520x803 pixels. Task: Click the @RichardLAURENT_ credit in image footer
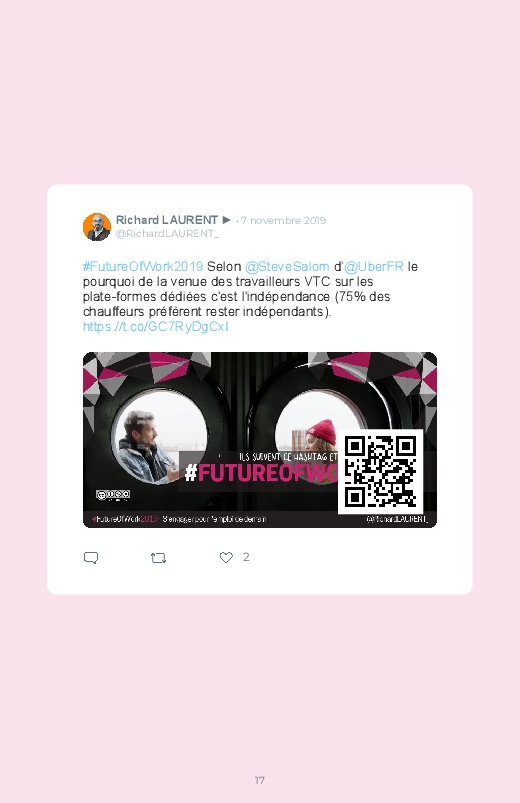397,519
